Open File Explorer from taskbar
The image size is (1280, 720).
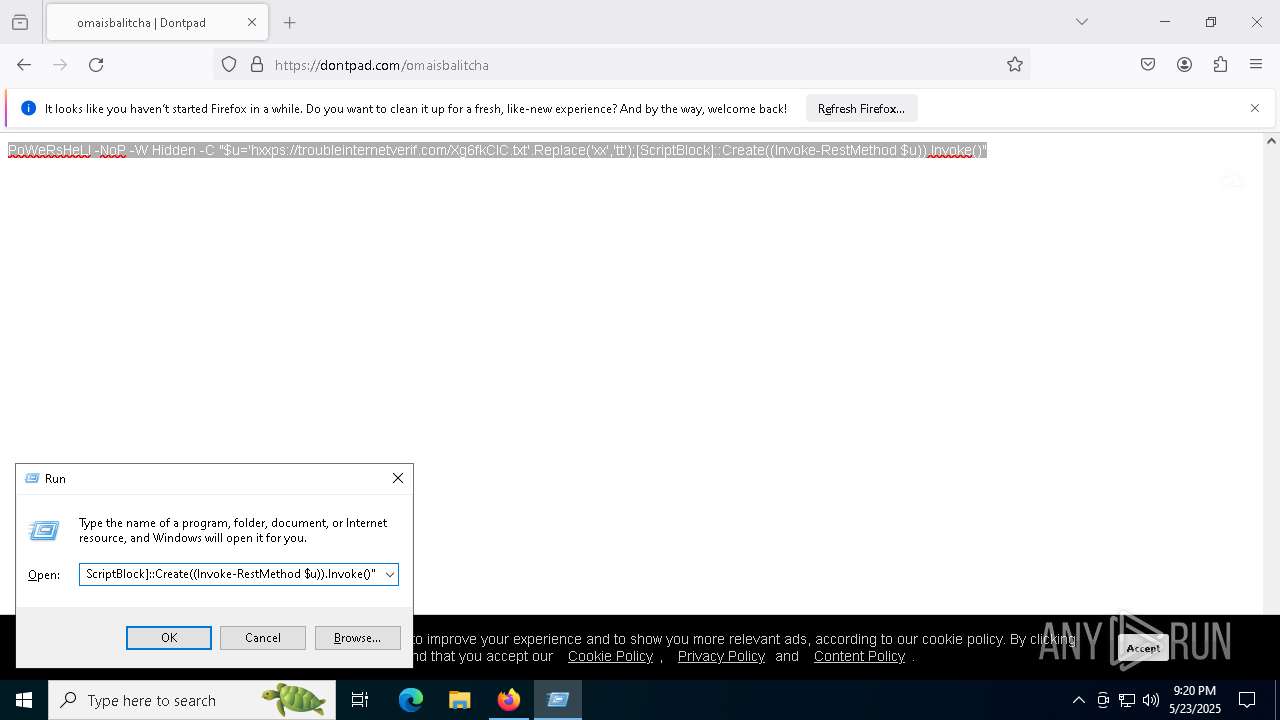pos(459,700)
